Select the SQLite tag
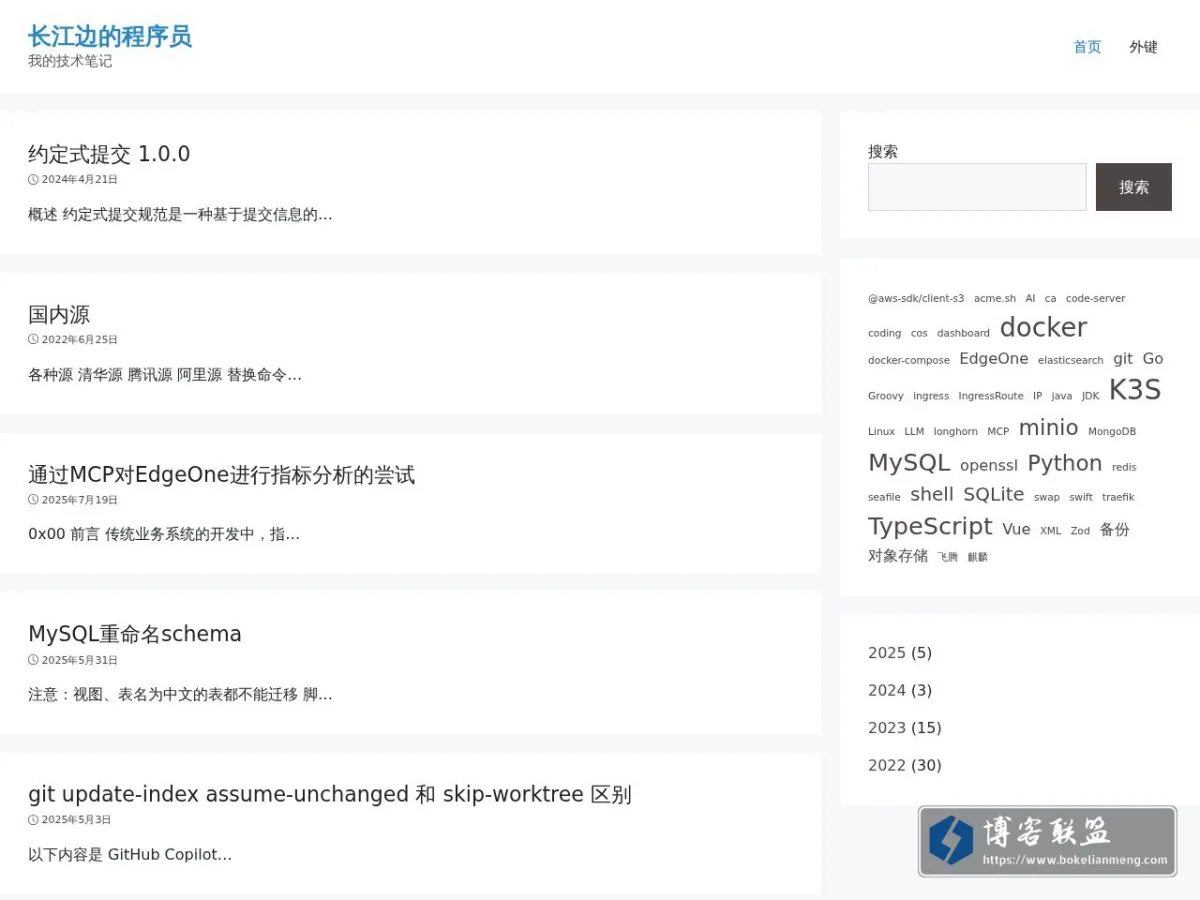 [x=994, y=494]
